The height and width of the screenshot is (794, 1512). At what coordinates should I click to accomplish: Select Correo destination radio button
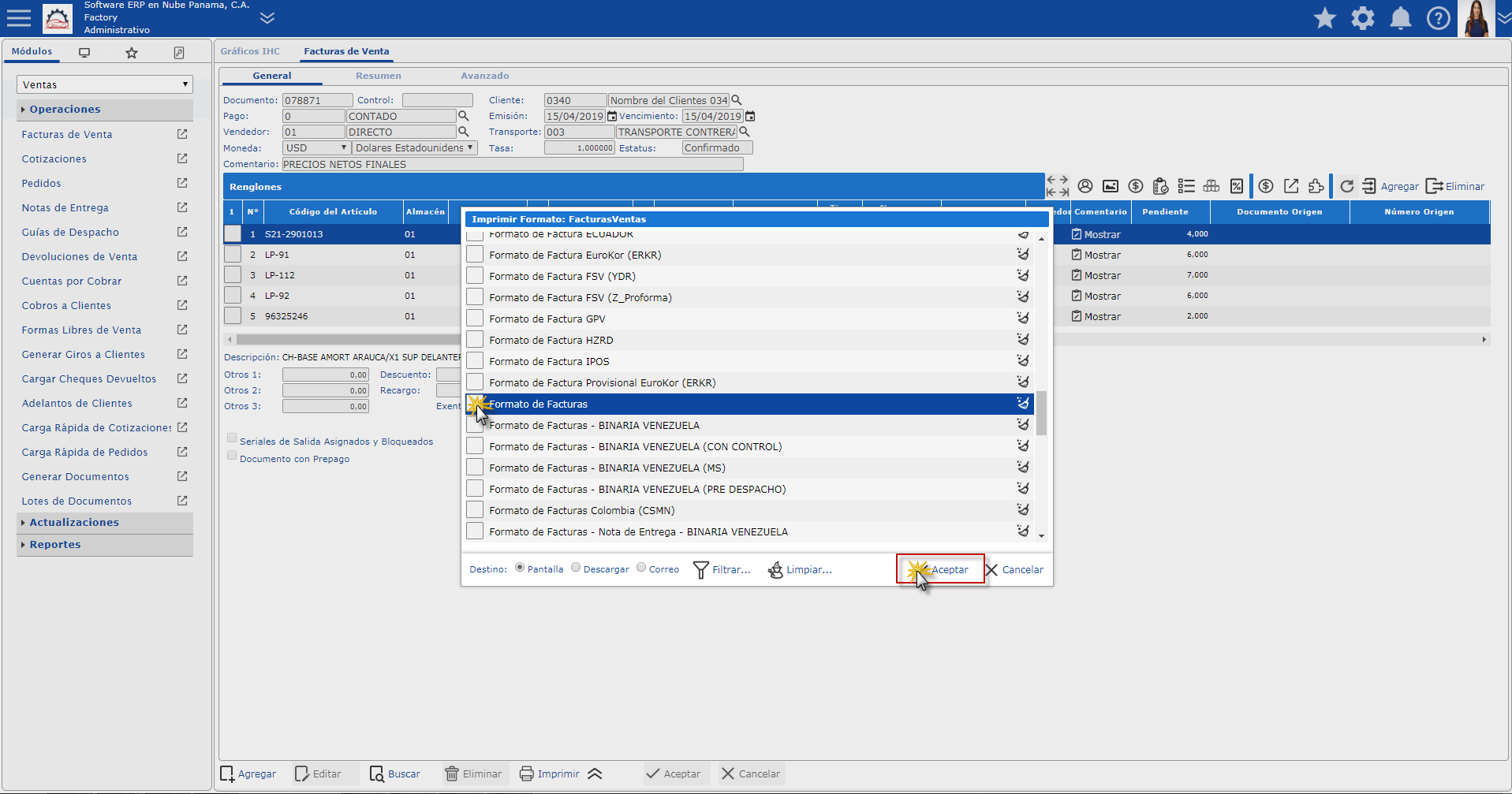click(641, 568)
